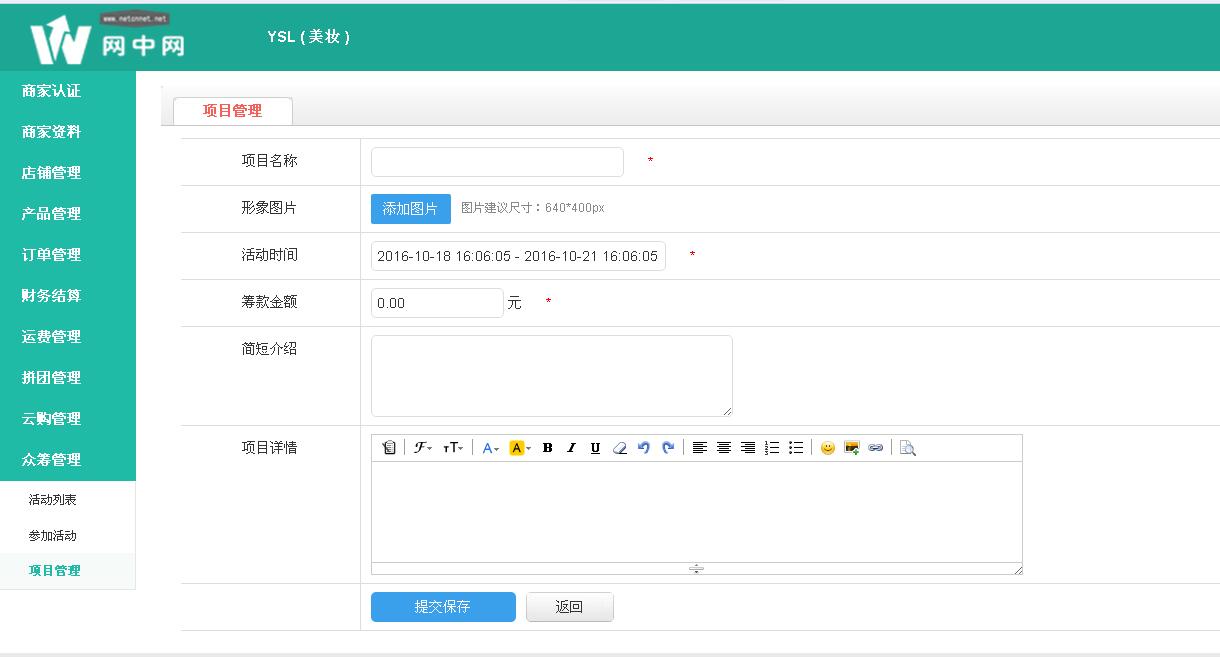Toggle italic formatting in editor
This screenshot has height=657, width=1220.
[571, 448]
